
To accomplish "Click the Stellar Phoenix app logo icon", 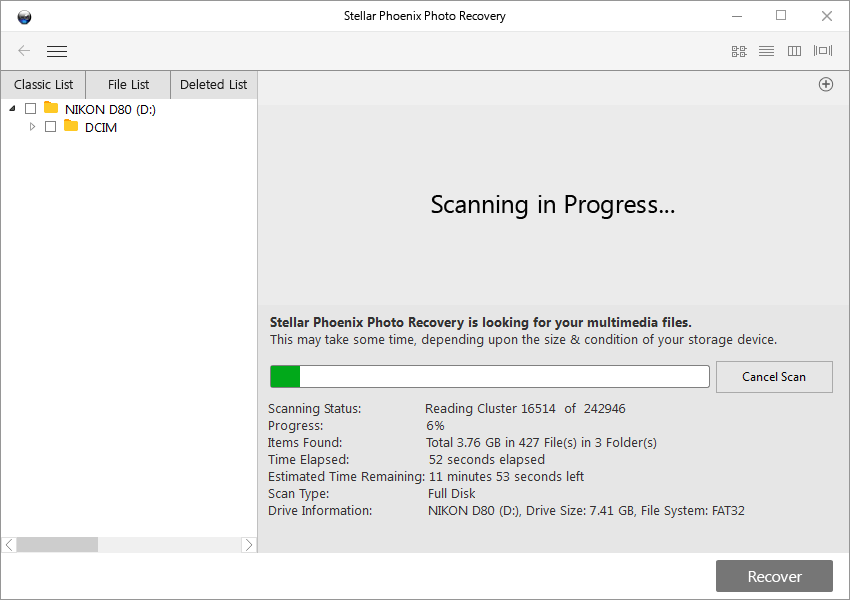I will click(x=24, y=17).
